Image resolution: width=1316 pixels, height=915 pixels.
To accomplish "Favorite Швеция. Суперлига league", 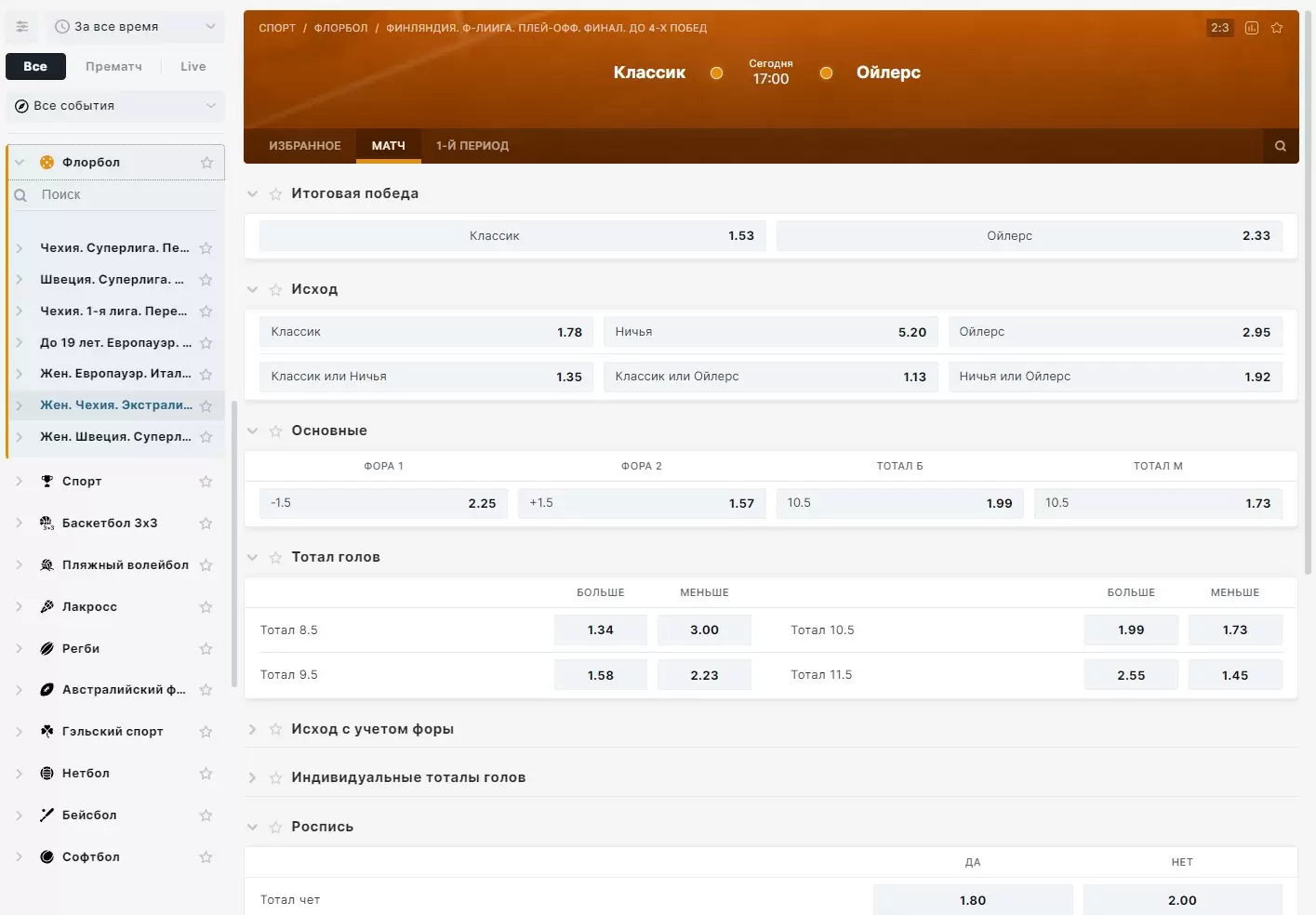I will pyautogui.click(x=206, y=280).
